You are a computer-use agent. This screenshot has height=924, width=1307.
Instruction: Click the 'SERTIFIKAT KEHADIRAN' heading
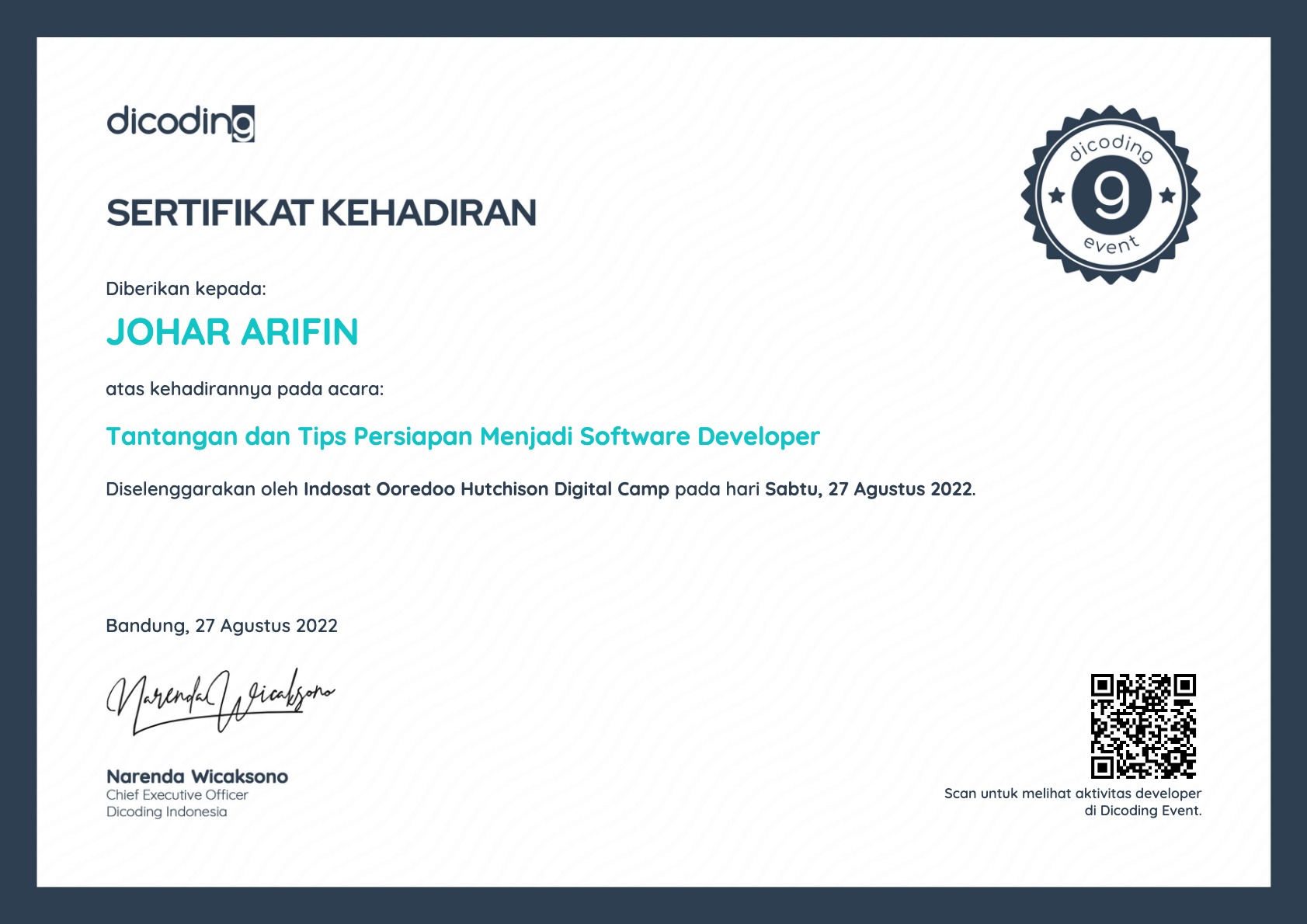322,213
